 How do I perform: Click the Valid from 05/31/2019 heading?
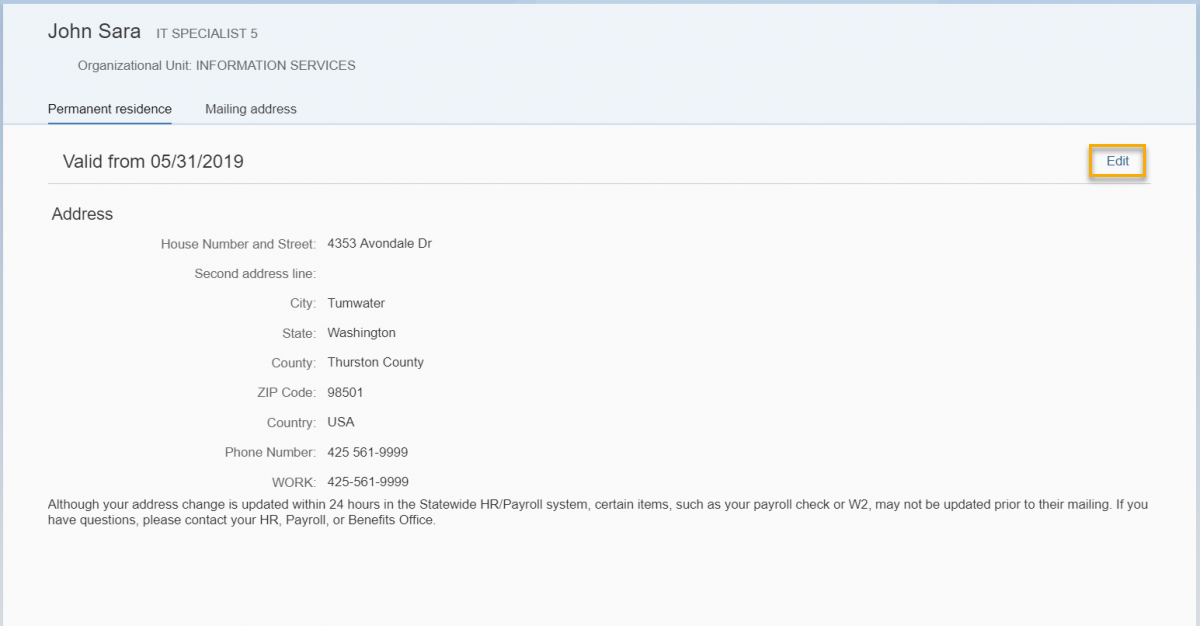(x=153, y=161)
